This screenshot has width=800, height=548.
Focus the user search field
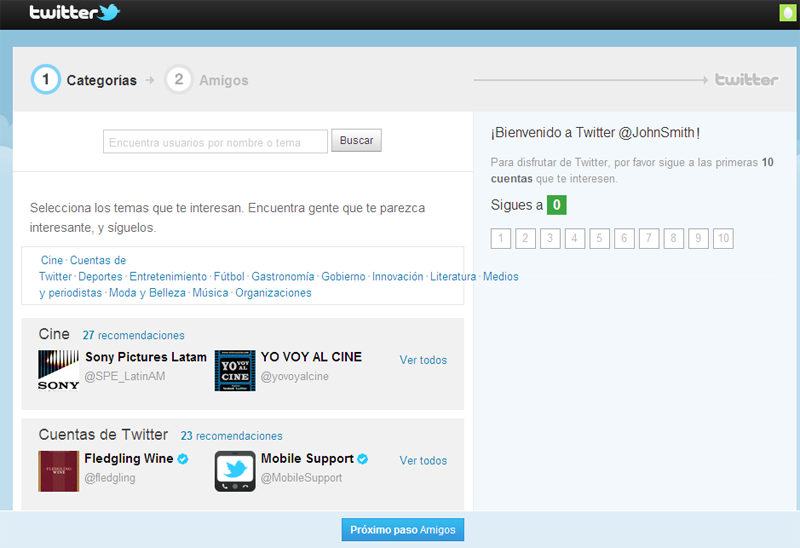pyautogui.click(x=215, y=142)
